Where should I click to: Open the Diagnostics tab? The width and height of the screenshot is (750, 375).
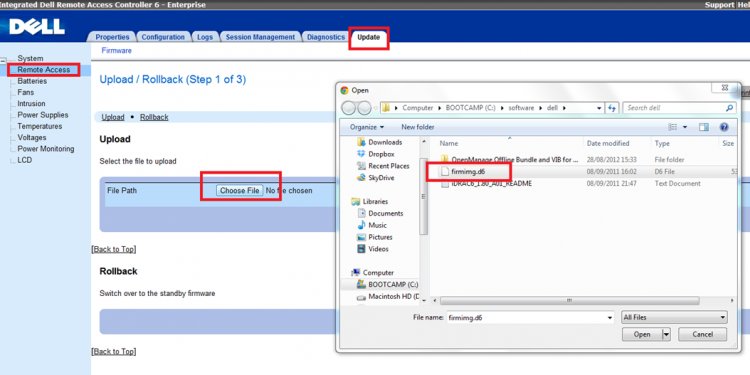326,37
